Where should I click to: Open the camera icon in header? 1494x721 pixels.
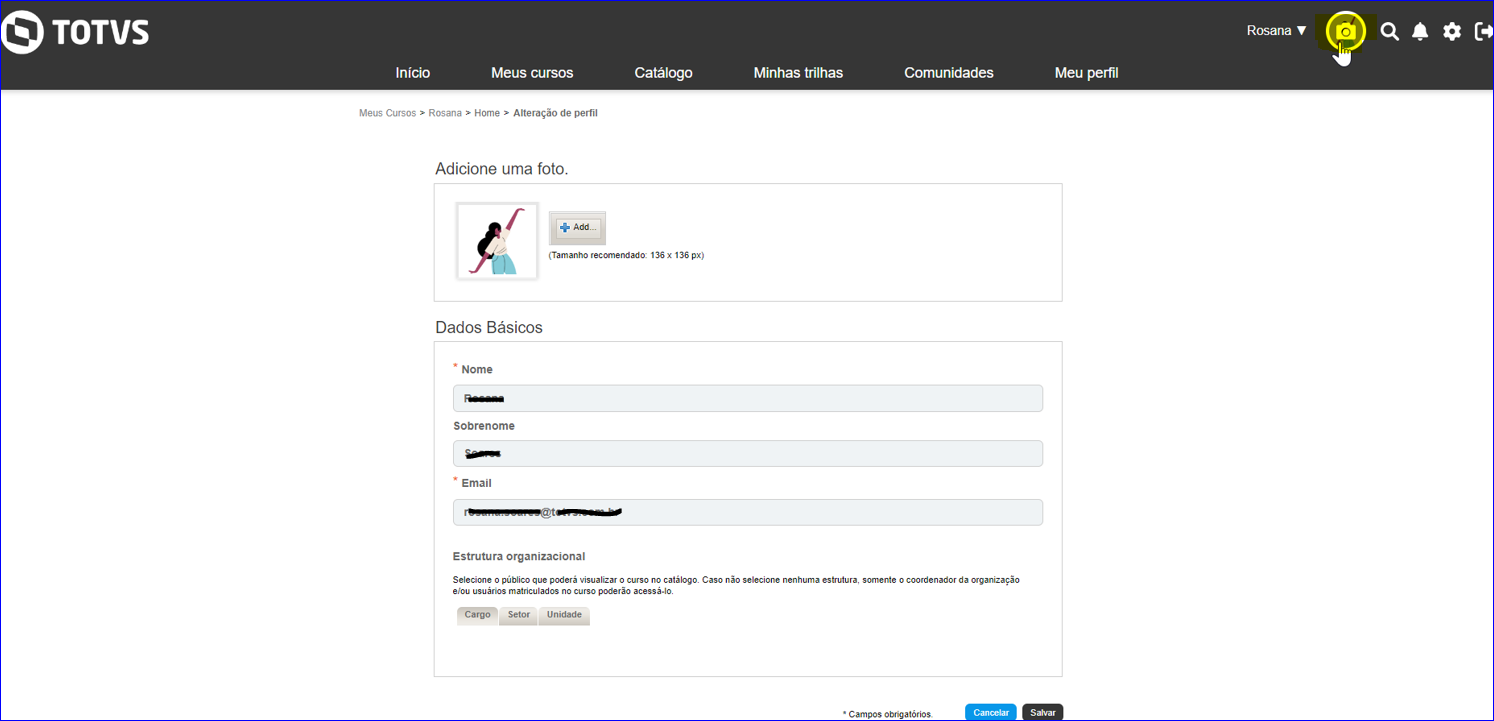click(1345, 32)
